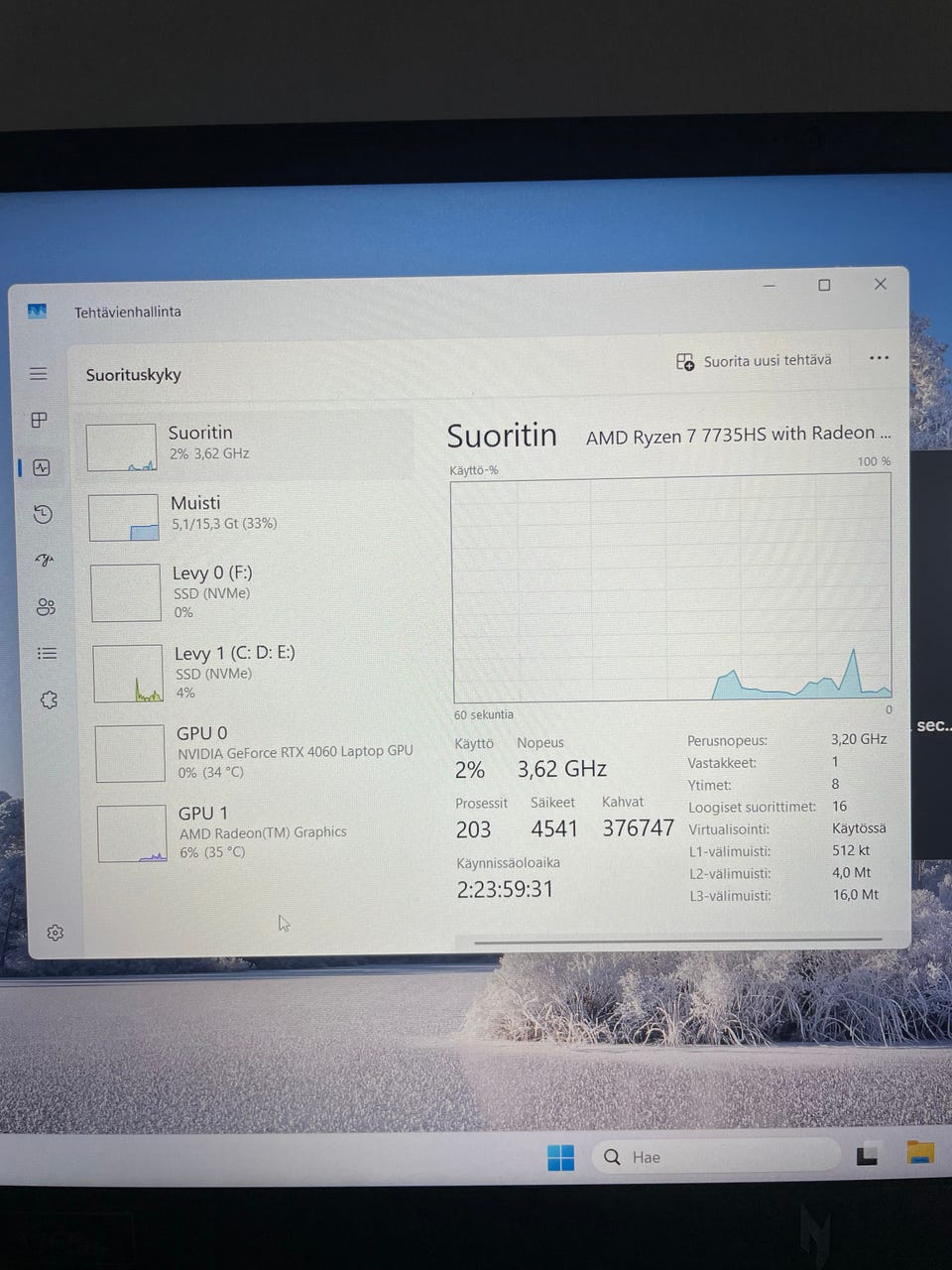Open the App history icon
The width and height of the screenshot is (952, 1270).
43,514
